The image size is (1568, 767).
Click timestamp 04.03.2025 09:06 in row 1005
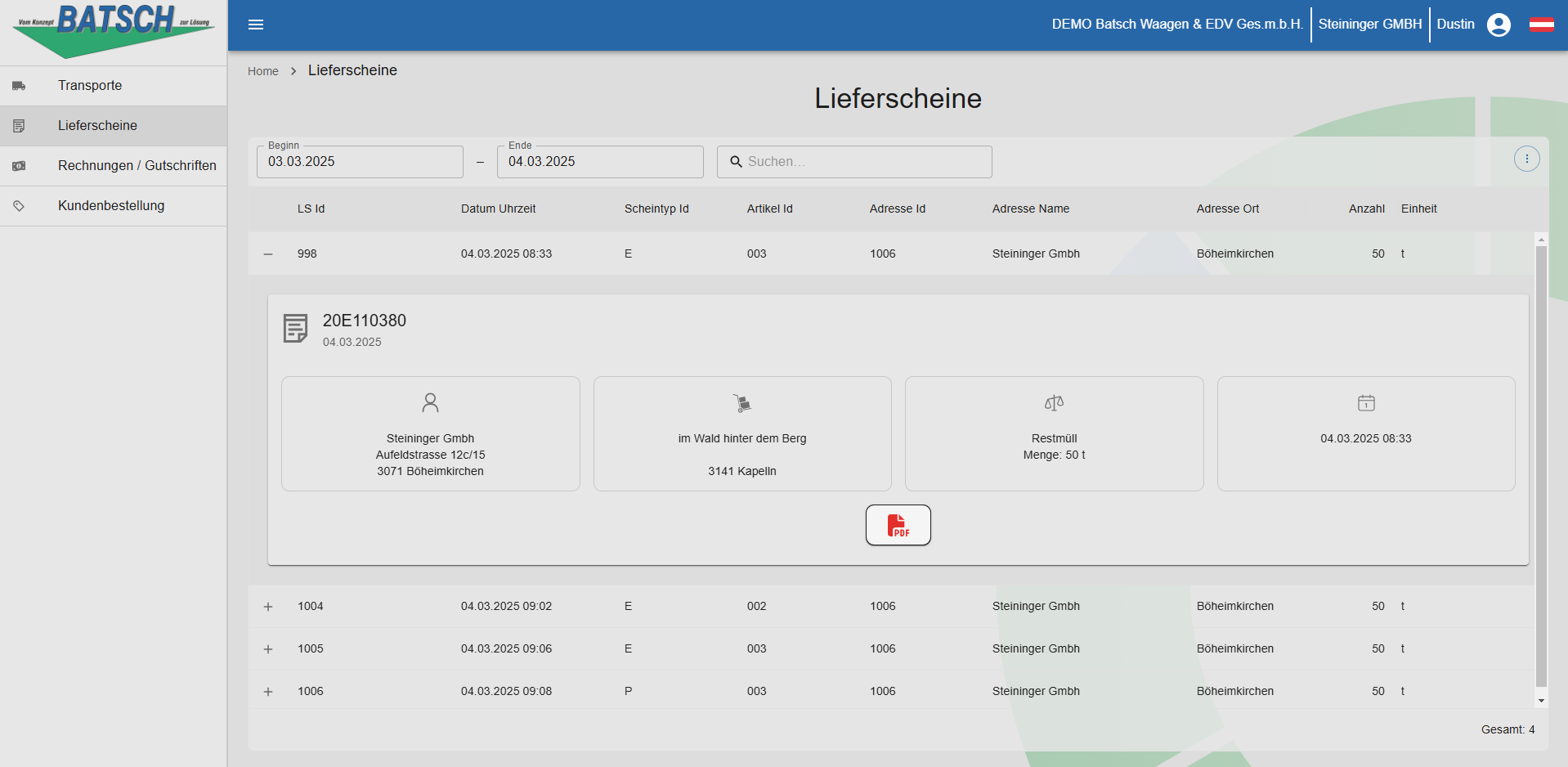click(506, 649)
